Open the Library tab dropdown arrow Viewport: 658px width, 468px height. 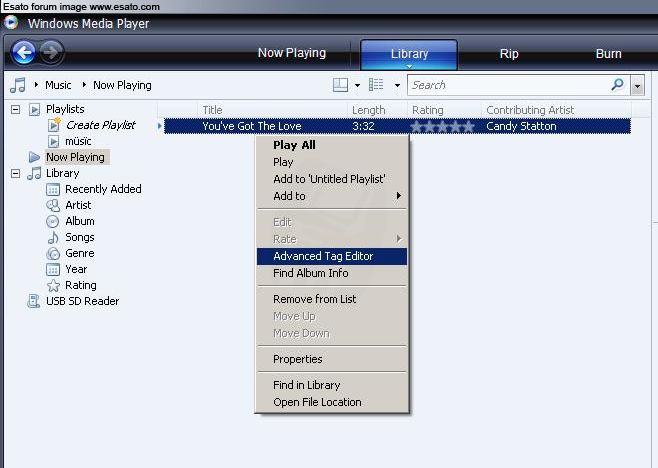click(x=409, y=66)
